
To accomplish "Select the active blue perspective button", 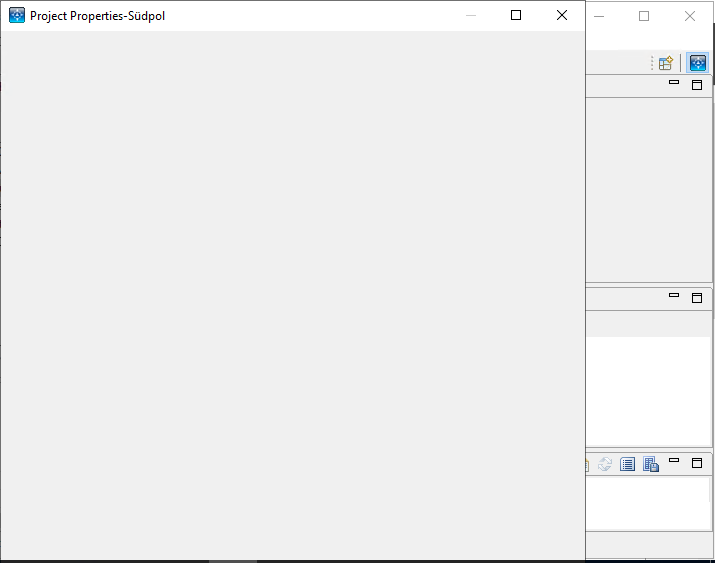I will coord(698,63).
